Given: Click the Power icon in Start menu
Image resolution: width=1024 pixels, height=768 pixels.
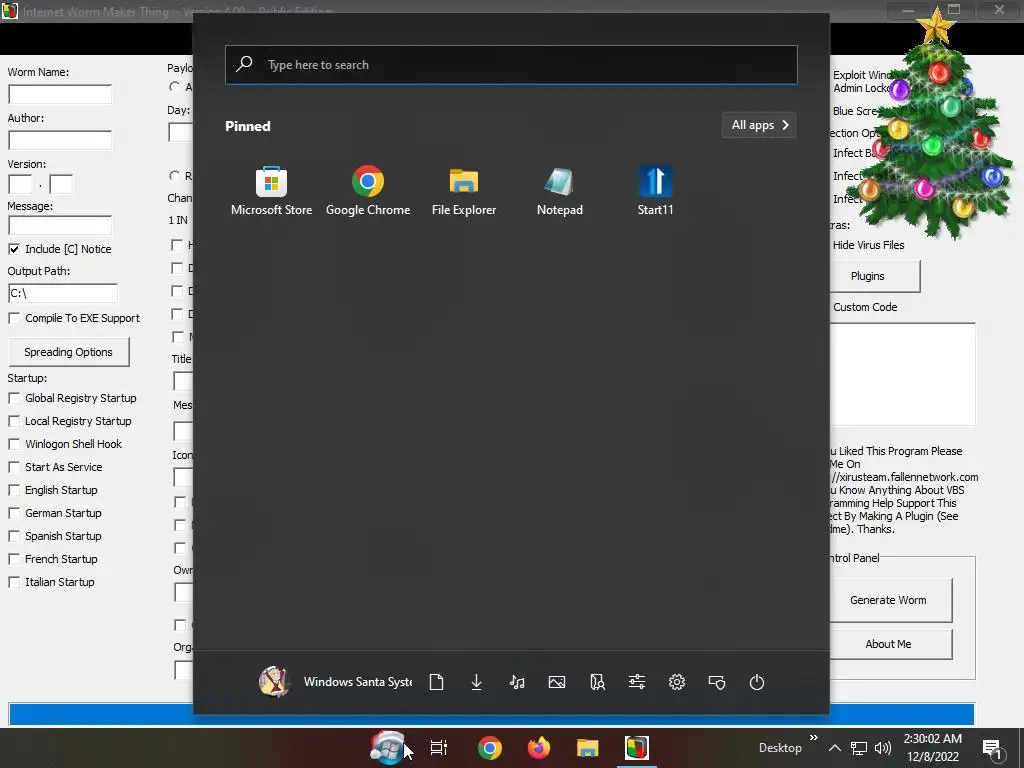Looking at the screenshot, I should pyautogui.click(x=756, y=682).
